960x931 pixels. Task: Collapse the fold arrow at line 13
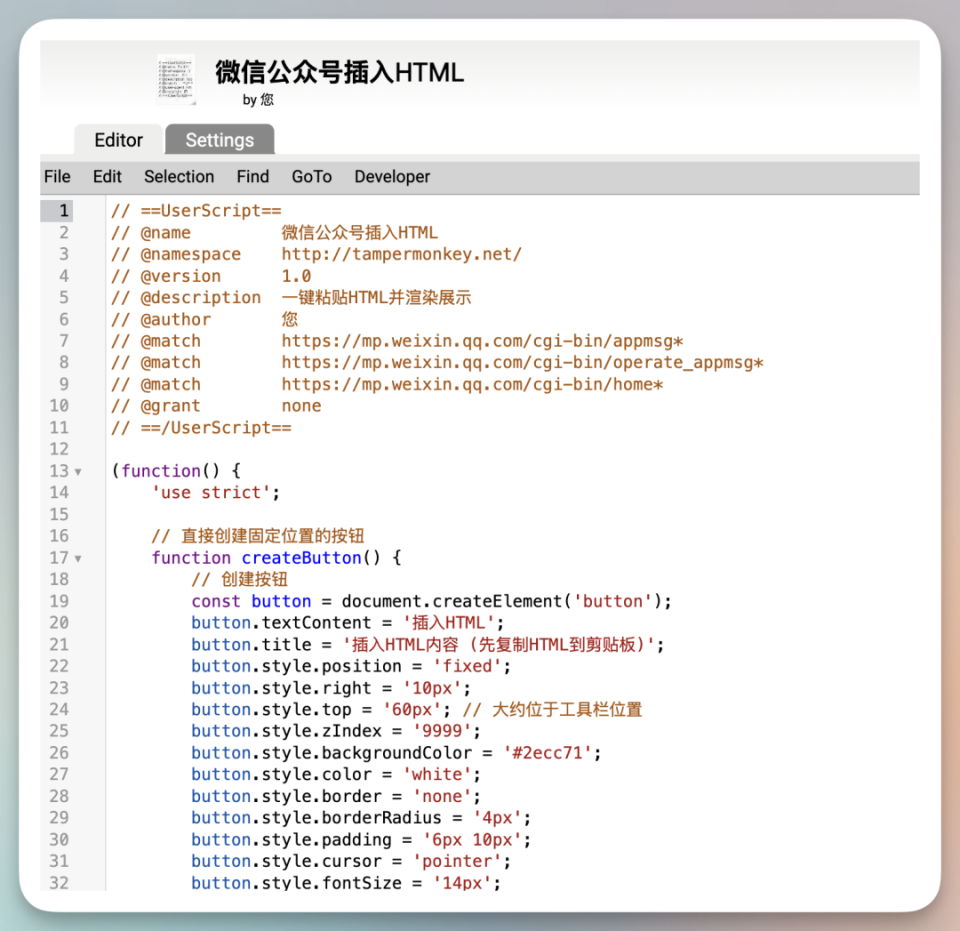[x=78, y=472]
